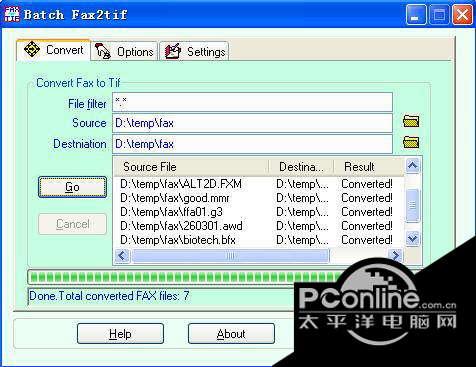Open the Settings tab
Viewport: 476px width, 367px height.
coord(194,51)
